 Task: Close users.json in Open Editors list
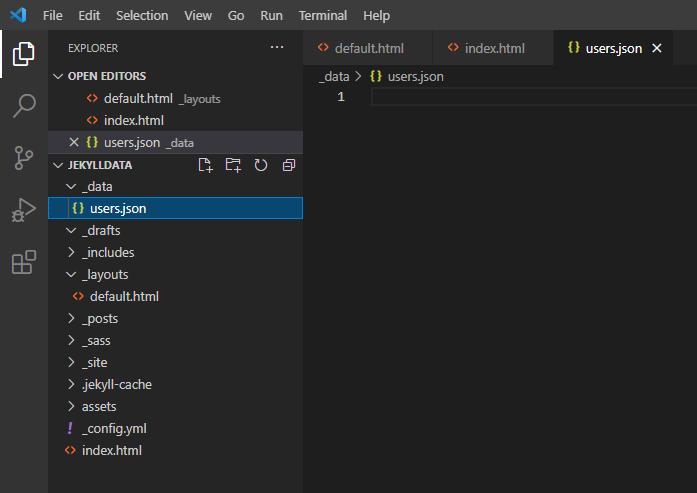(73, 142)
